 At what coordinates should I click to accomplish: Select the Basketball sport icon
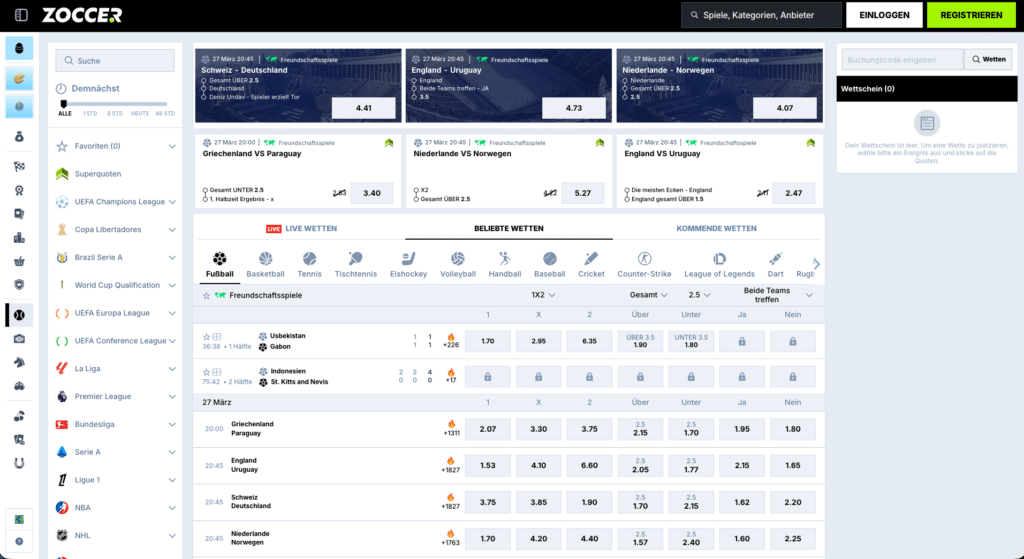[265, 259]
